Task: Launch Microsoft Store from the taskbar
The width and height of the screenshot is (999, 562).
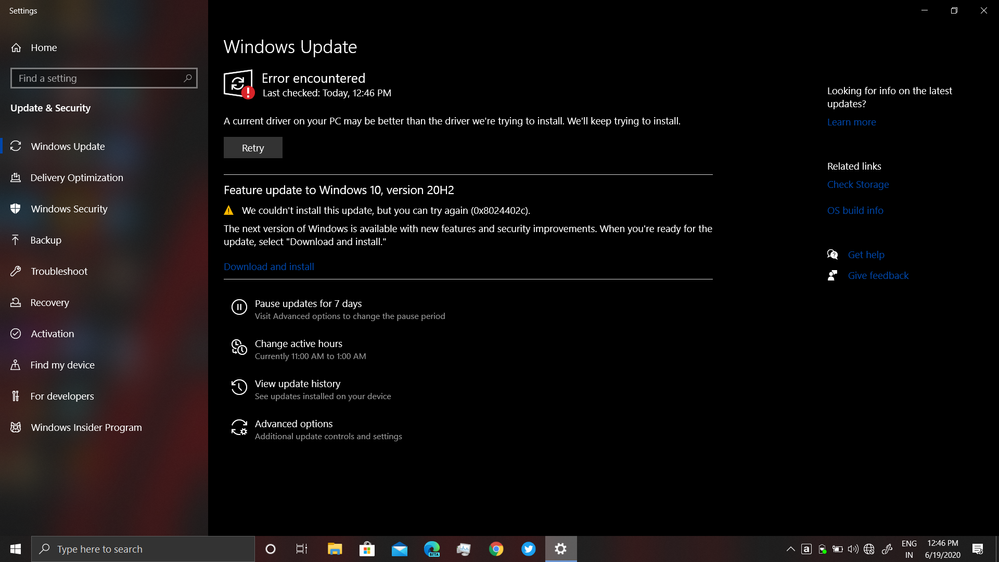Action: click(367, 549)
